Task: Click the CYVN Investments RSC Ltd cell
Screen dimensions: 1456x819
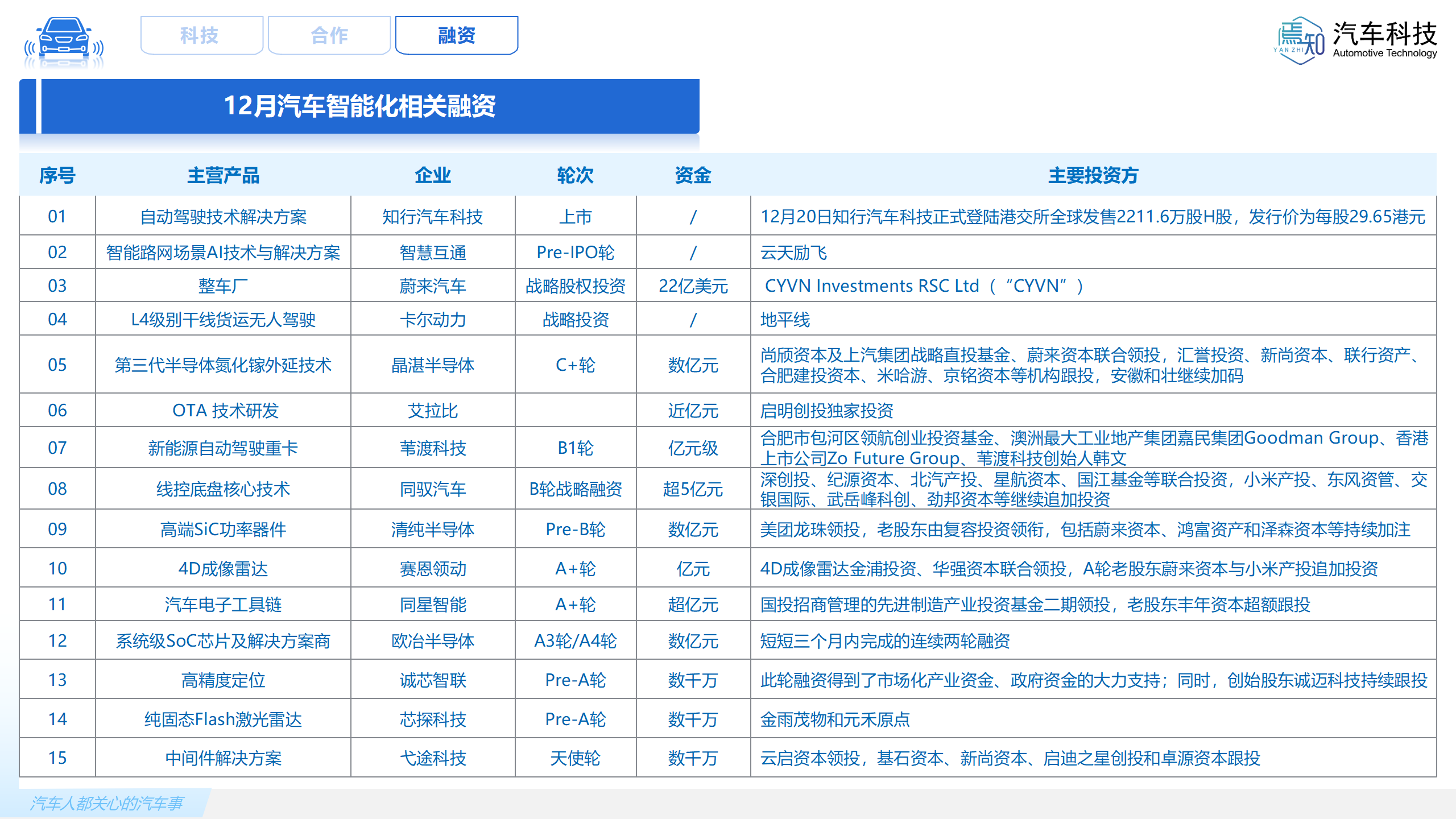Action: pos(1093,286)
